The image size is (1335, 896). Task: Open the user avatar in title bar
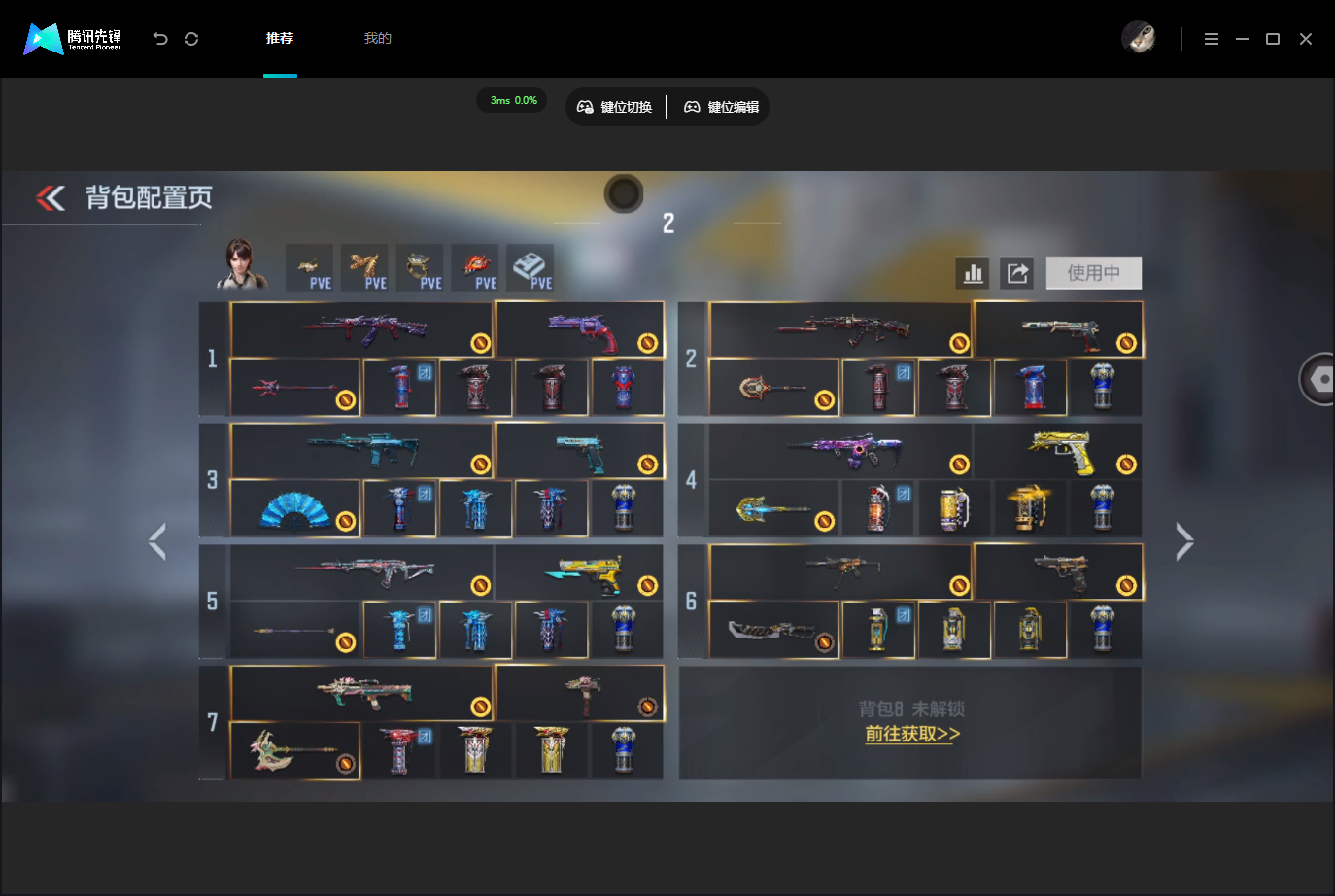tap(1139, 38)
